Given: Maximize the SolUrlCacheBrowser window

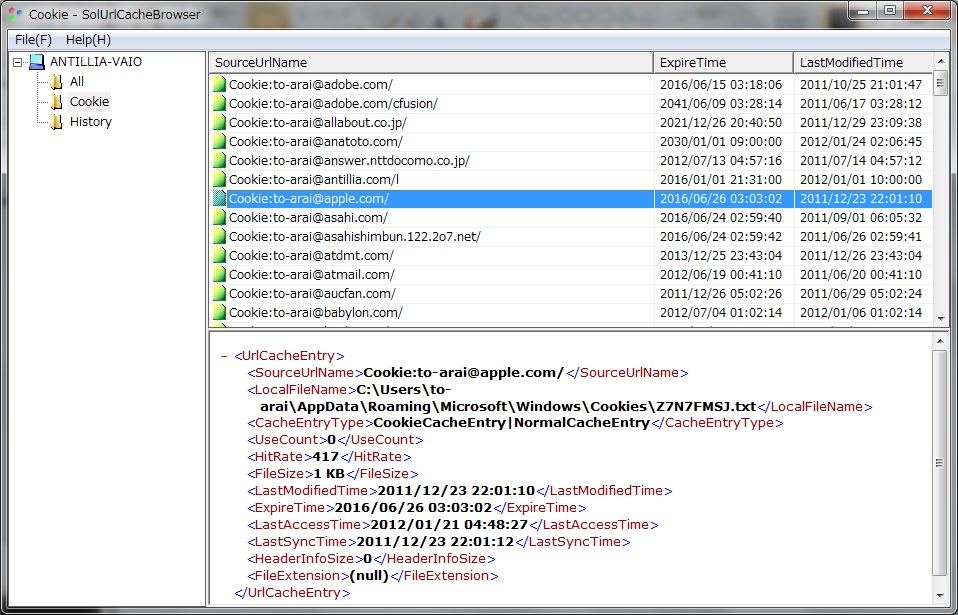Looking at the screenshot, I should pyautogui.click(x=890, y=10).
